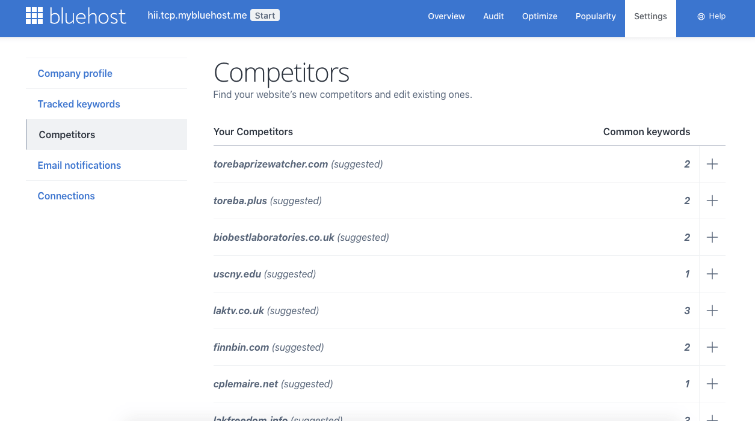The height and width of the screenshot is (421, 755).
Task: Add finnbin.com competitor with plus icon
Action: point(712,347)
